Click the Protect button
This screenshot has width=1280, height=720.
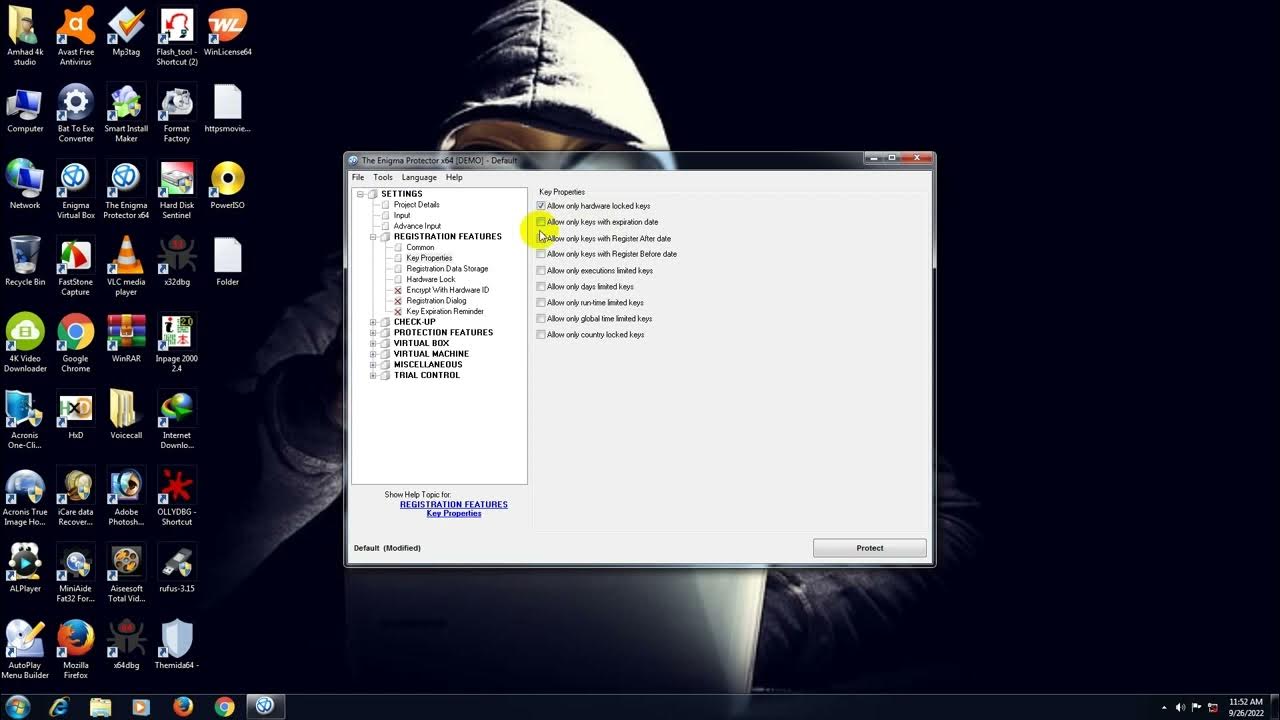[870, 548]
